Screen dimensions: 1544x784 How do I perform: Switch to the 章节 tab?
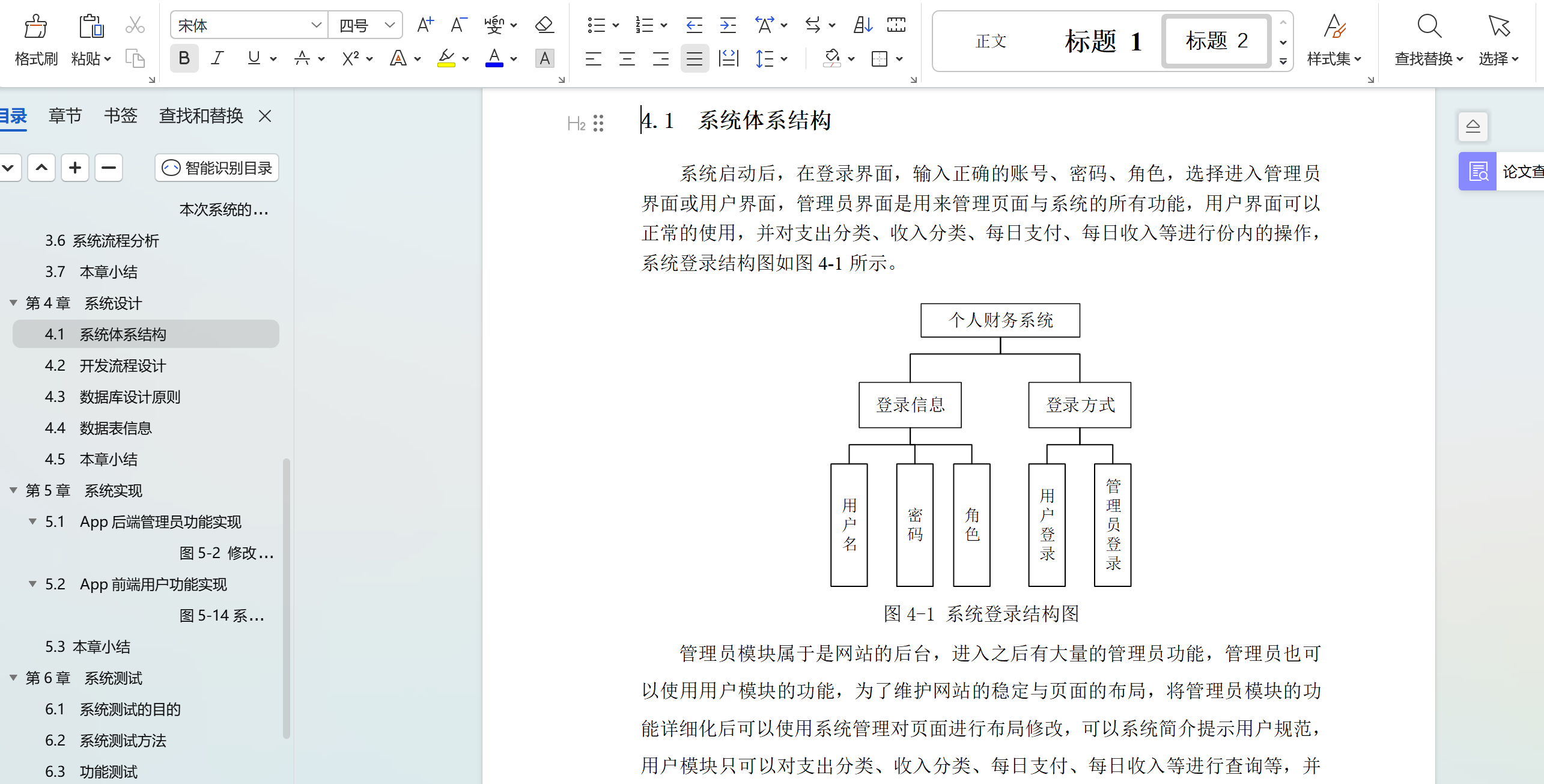pyautogui.click(x=65, y=115)
